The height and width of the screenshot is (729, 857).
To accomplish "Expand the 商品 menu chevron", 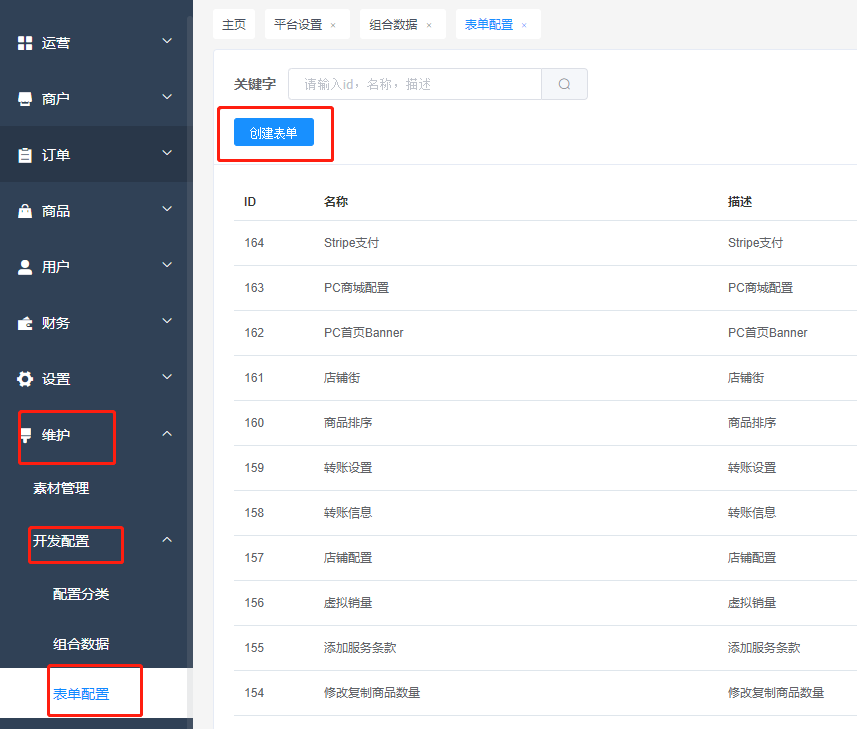I will (167, 209).
